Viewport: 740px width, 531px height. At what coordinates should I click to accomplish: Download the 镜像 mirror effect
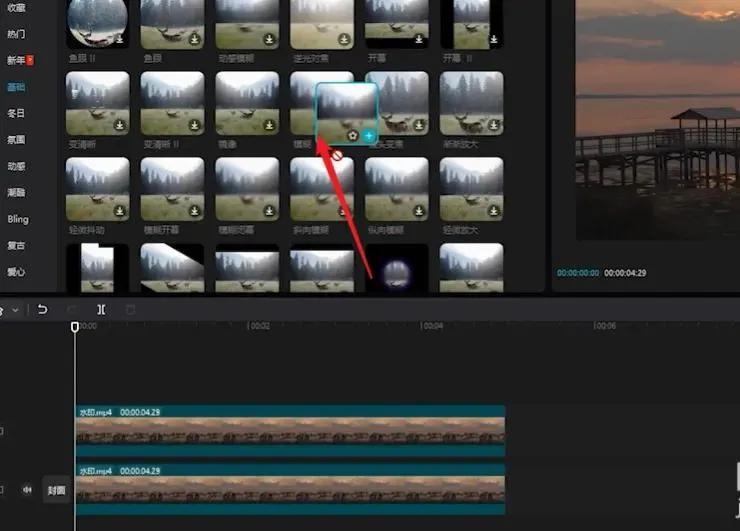point(269,125)
